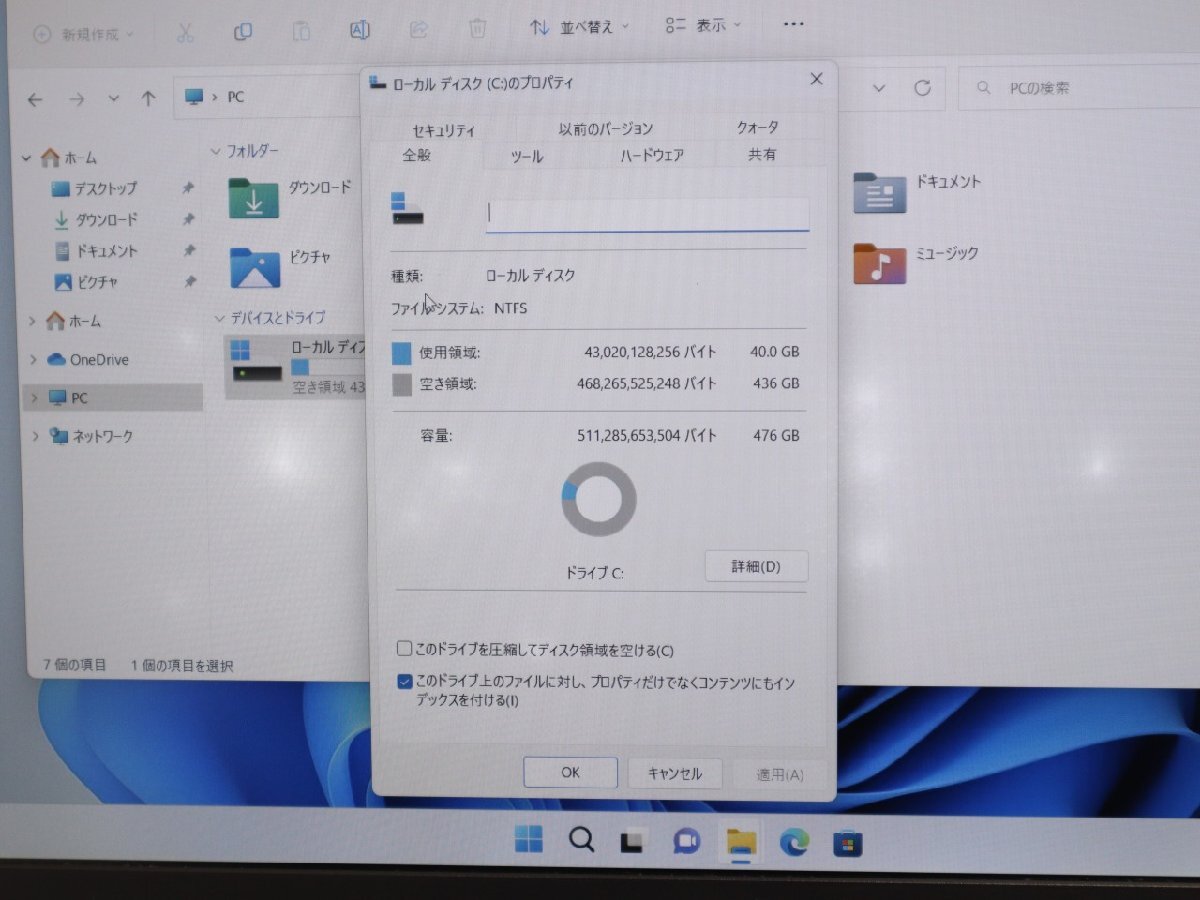This screenshot has width=1200, height=900.
Task: Select the Cut icon in the Explorer toolbar
Action: [185, 29]
